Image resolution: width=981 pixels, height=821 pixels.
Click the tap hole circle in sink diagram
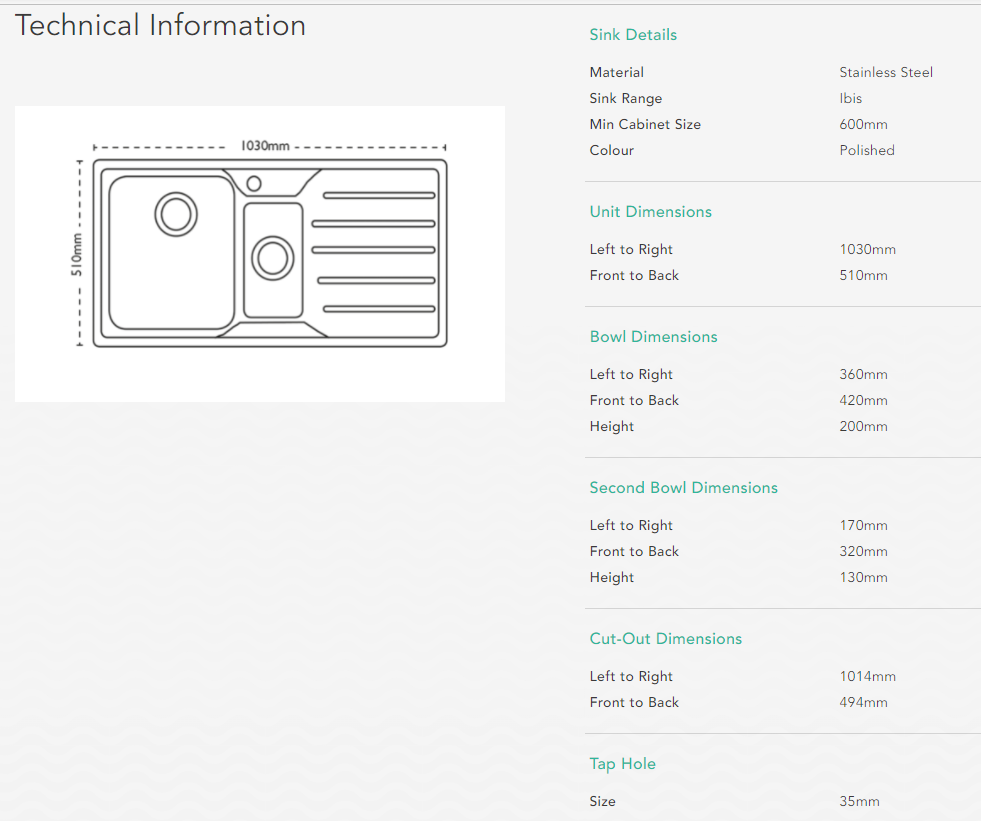pyautogui.click(x=254, y=183)
